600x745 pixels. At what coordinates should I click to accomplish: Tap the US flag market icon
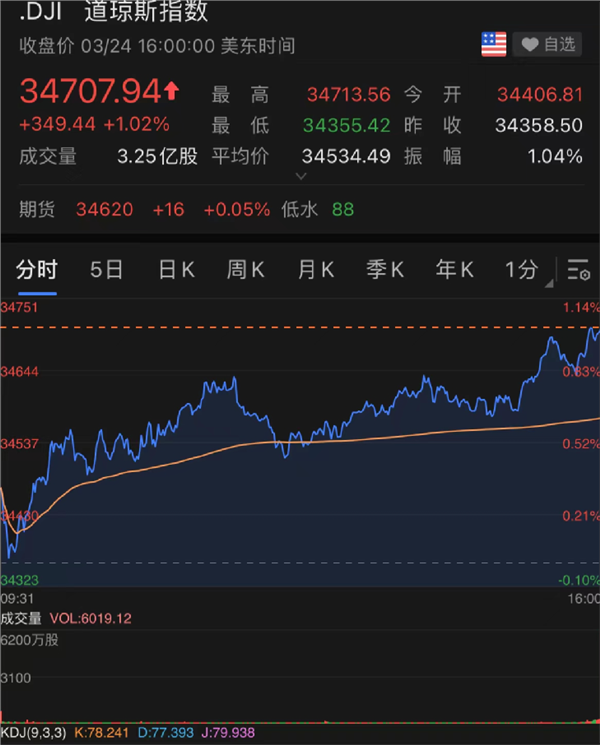click(x=494, y=45)
